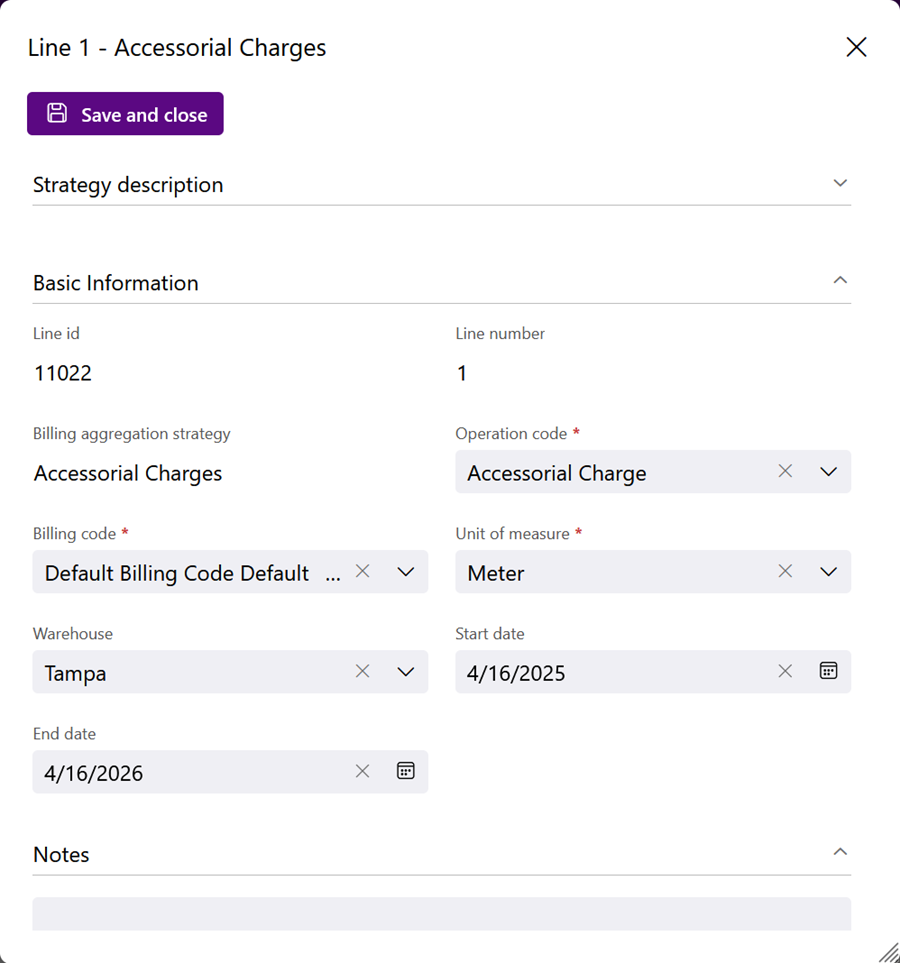Open the End date calendar picker
Viewport: 900px width, 963px height.
click(x=405, y=771)
